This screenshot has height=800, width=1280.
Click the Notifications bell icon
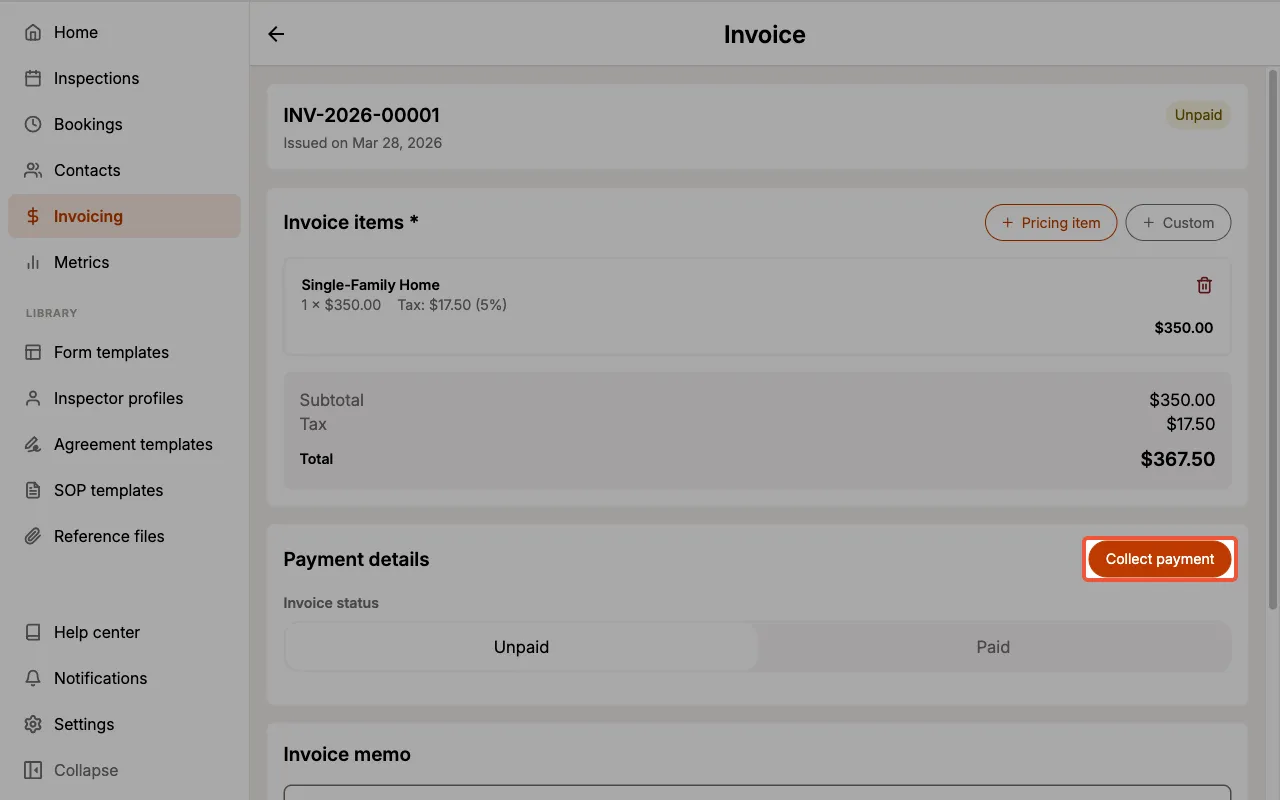pos(33,678)
